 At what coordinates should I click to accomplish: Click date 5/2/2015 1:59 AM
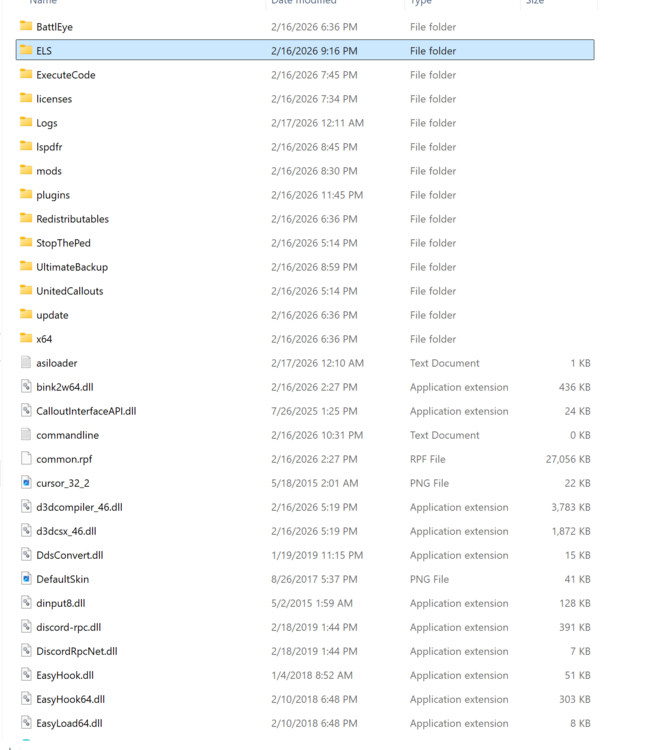312,603
